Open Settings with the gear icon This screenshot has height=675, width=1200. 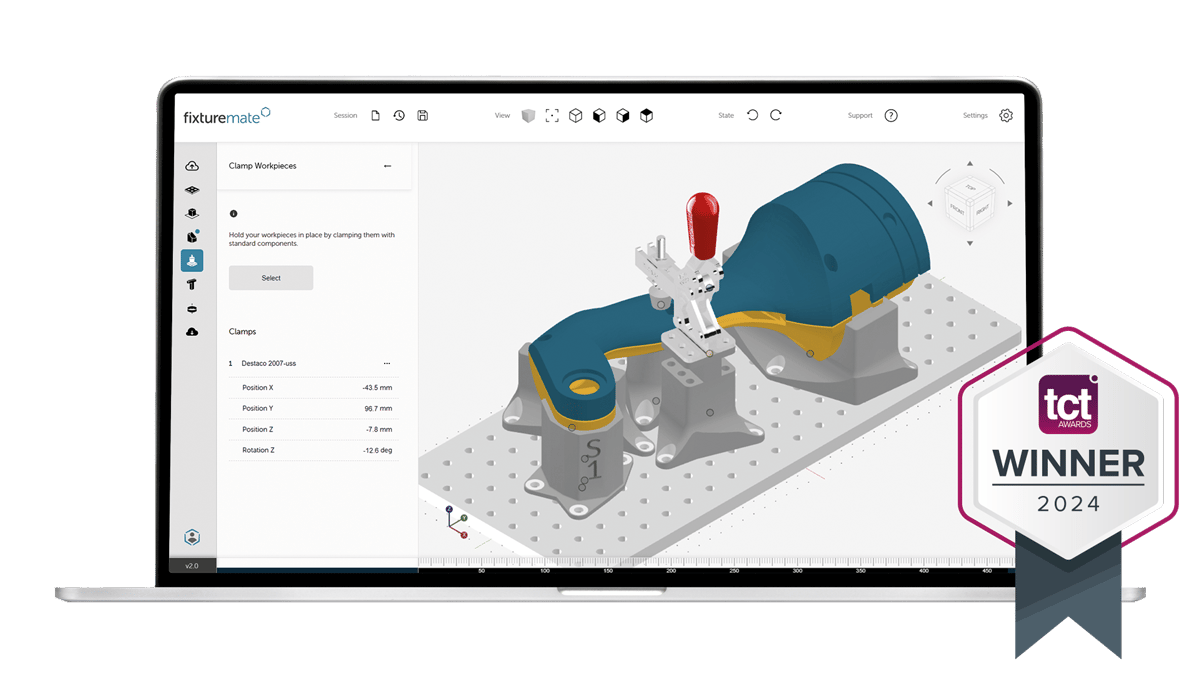pyautogui.click(x=1006, y=116)
